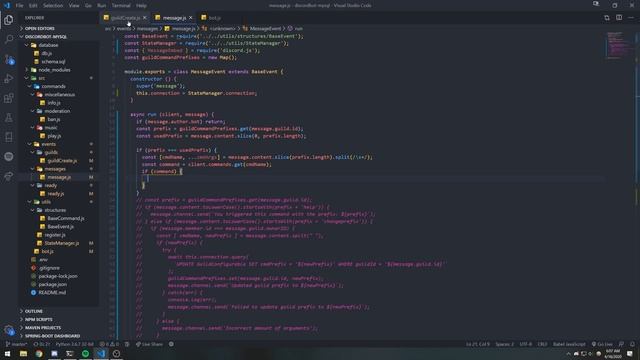Open the Run and Debug view
640x360 pixels.
click(9, 78)
